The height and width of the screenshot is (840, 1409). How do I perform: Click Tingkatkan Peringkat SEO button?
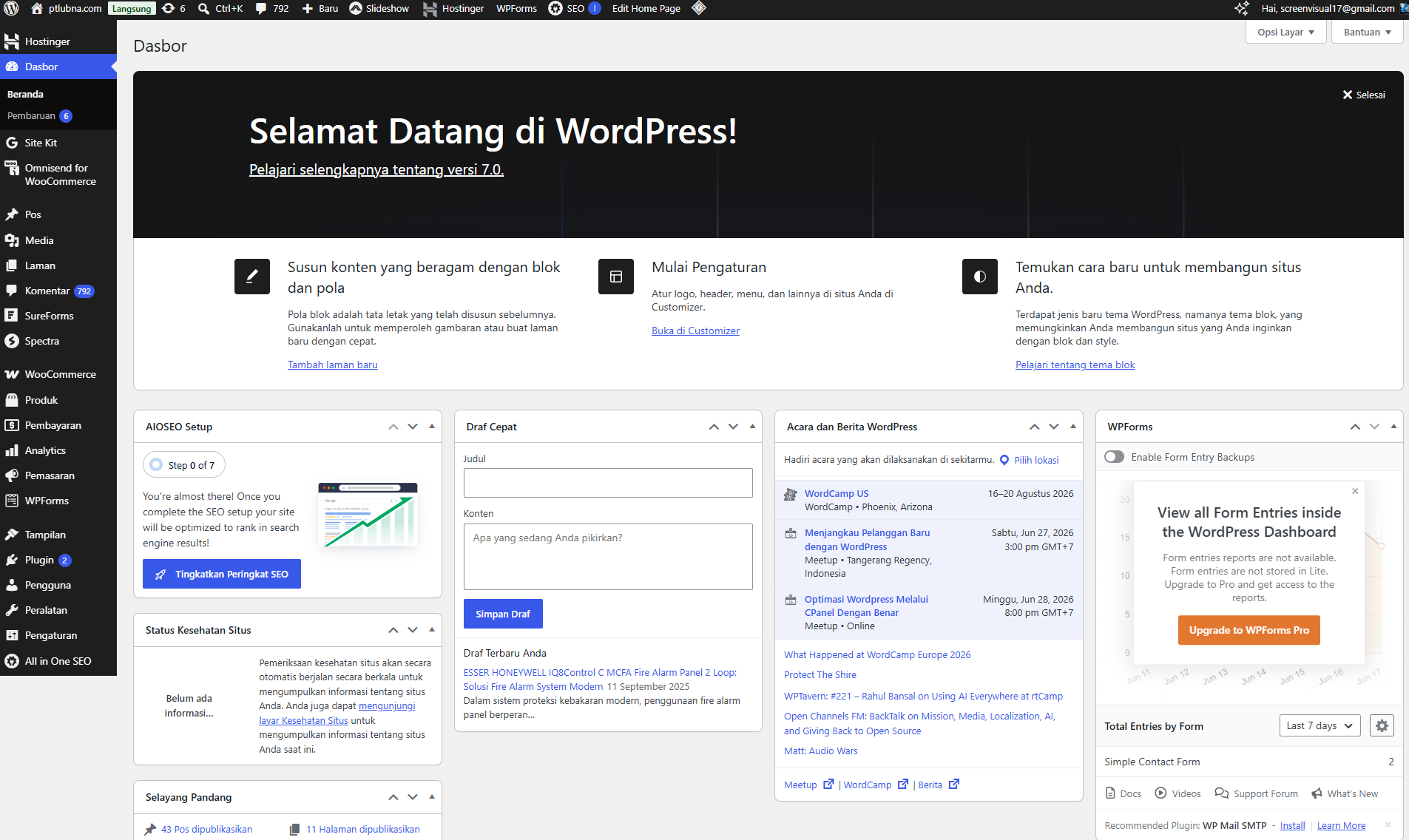pyautogui.click(x=222, y=574)
